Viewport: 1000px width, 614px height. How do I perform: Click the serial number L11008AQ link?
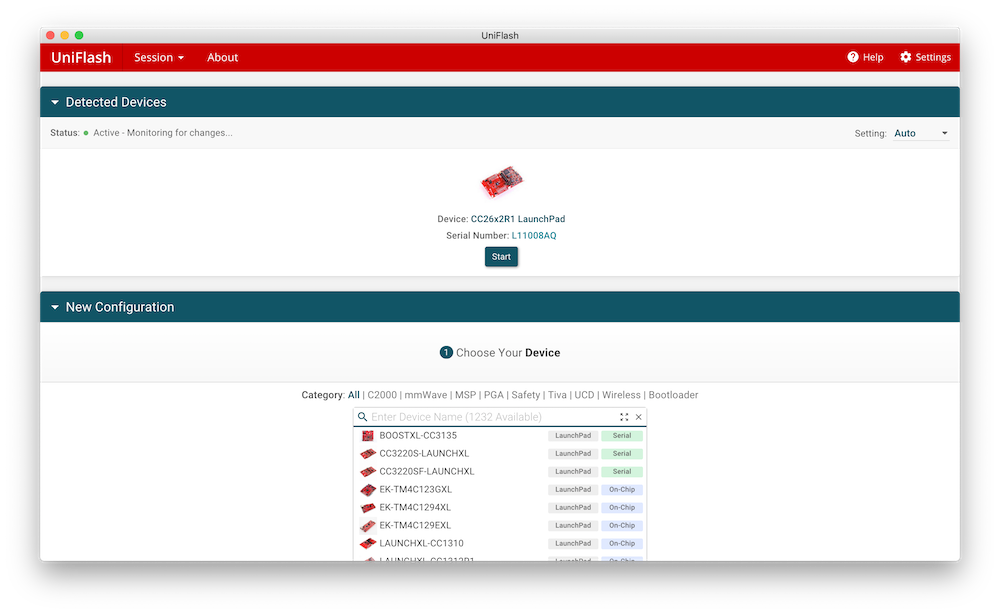pyautogui.click(x=534, y=236)
